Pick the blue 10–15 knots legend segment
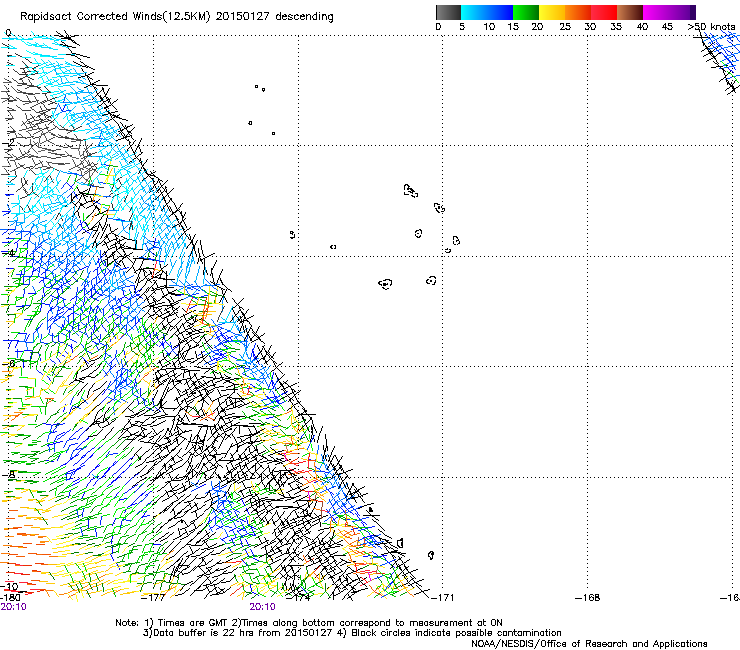Image resolution: width=740 pixels, height=650 pixels. (500, 12)
